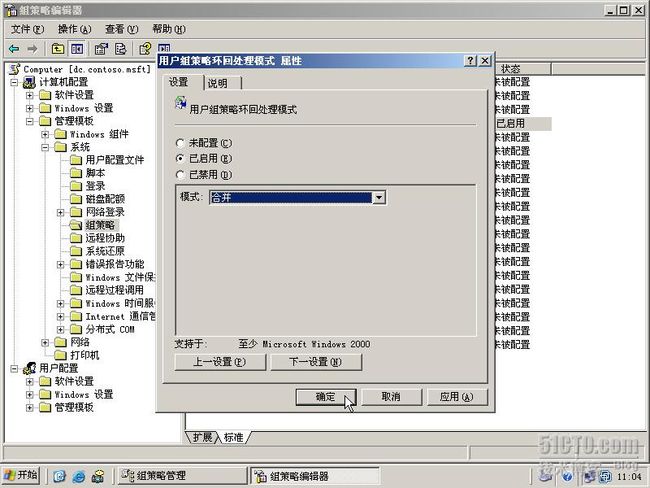Click the 11:04 system clock
Viewport: 650px width, 488px height.
(x=629, y=477)
